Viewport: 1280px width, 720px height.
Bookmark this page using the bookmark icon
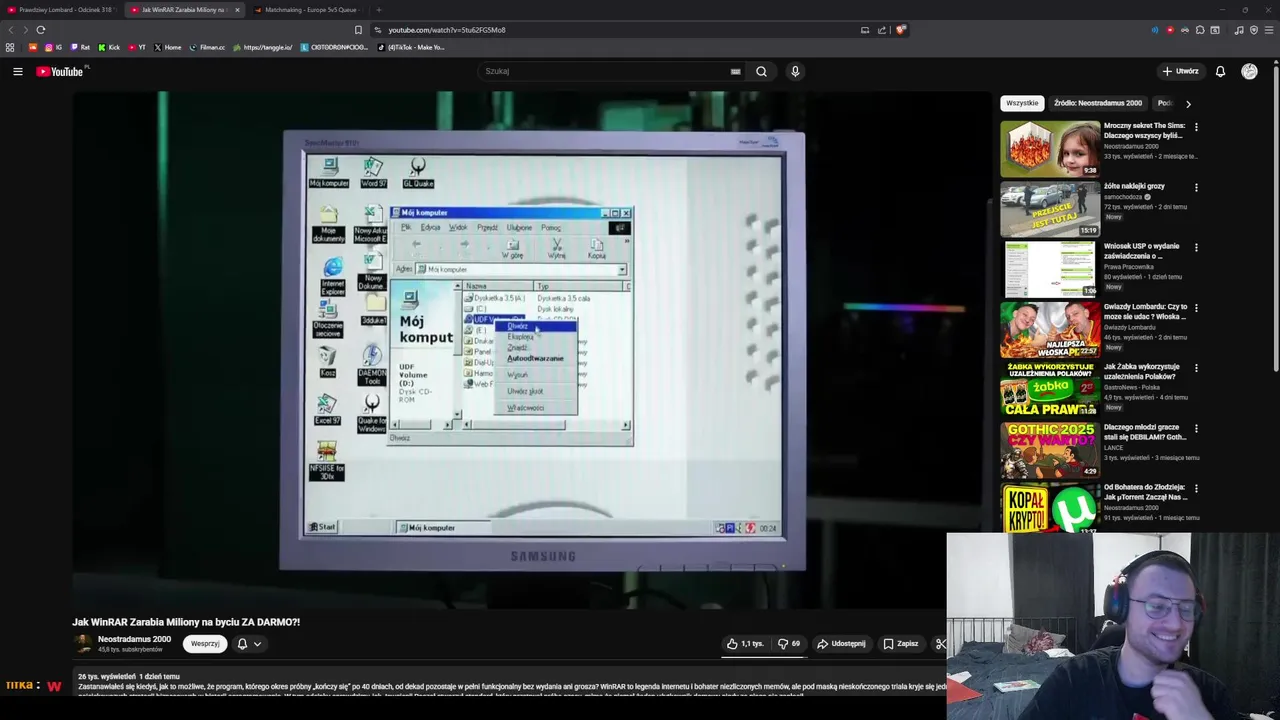358,30
